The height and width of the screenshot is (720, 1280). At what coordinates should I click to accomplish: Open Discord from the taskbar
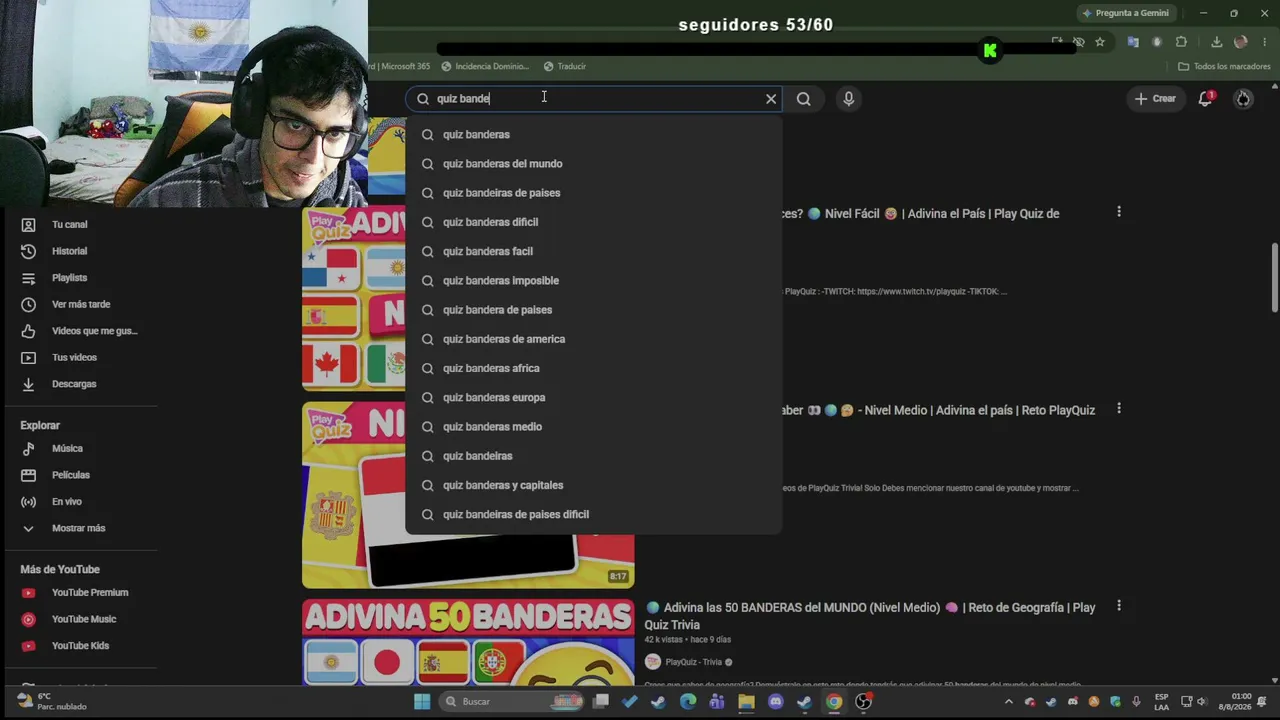(776, 702)
